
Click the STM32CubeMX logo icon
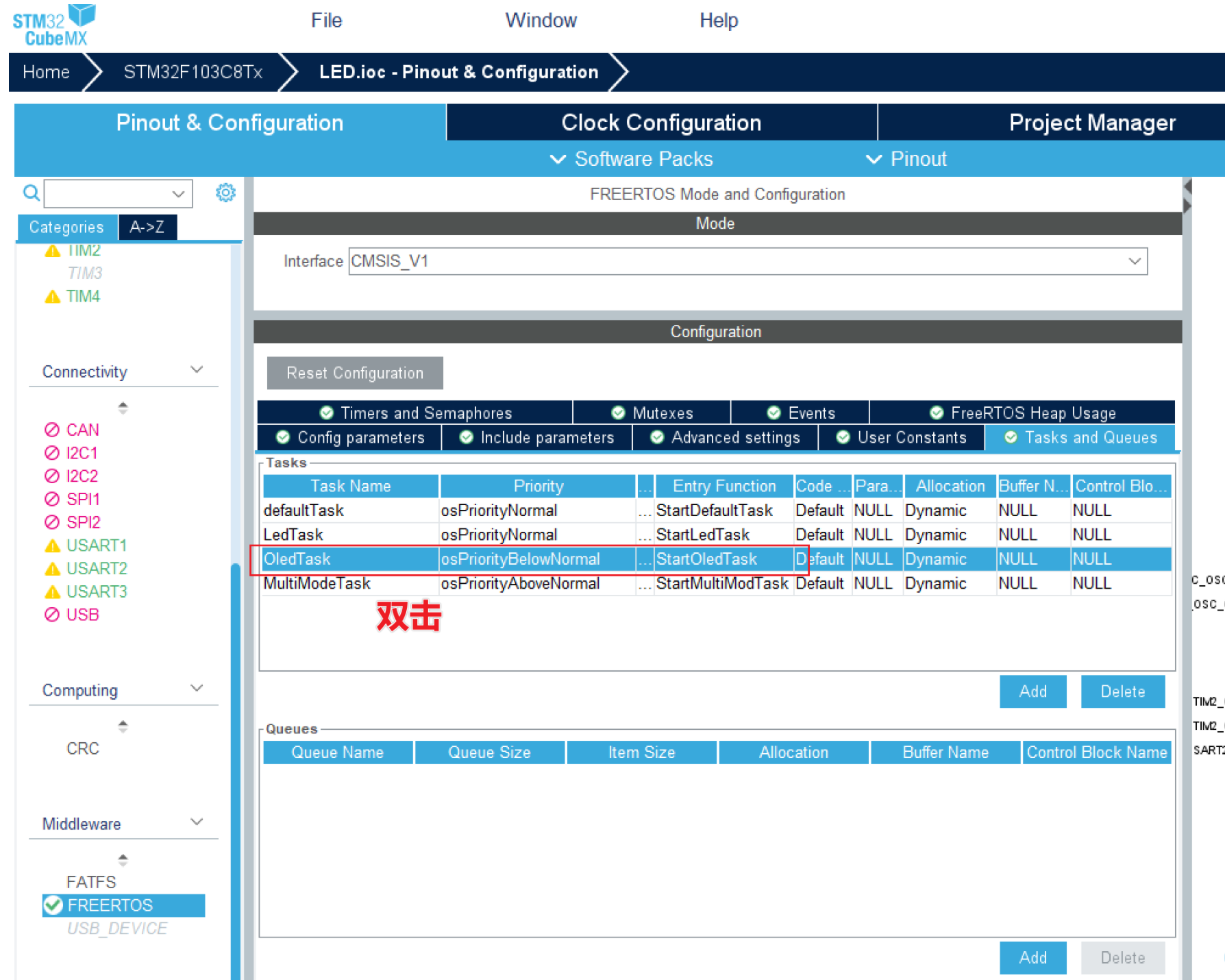tap(54, 25)
